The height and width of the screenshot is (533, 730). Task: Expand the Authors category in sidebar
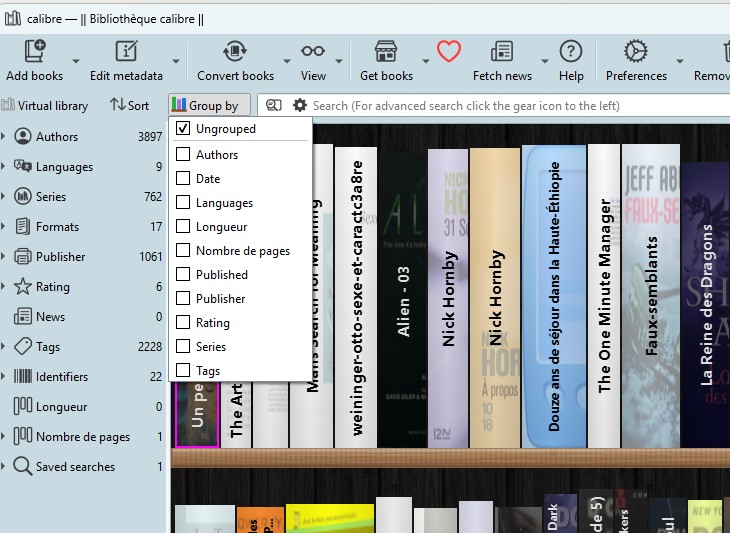click(4, 137)
